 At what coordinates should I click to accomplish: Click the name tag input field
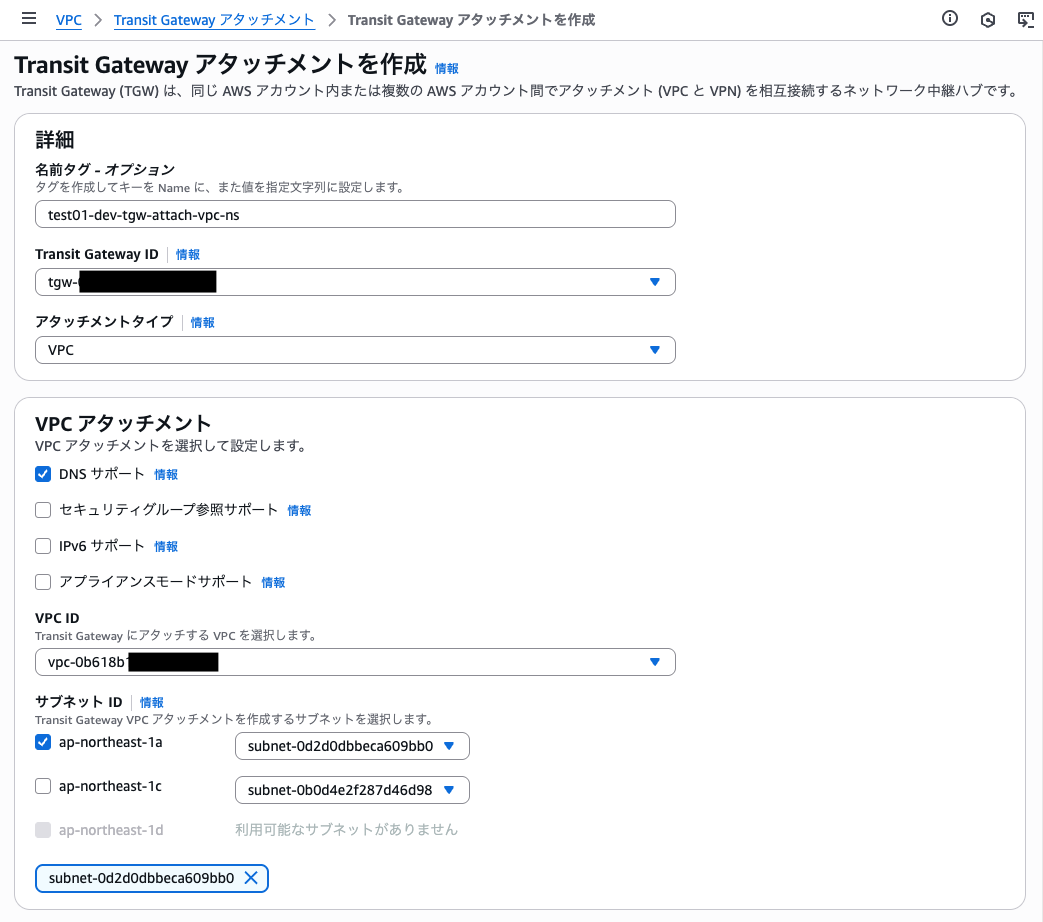355,213
